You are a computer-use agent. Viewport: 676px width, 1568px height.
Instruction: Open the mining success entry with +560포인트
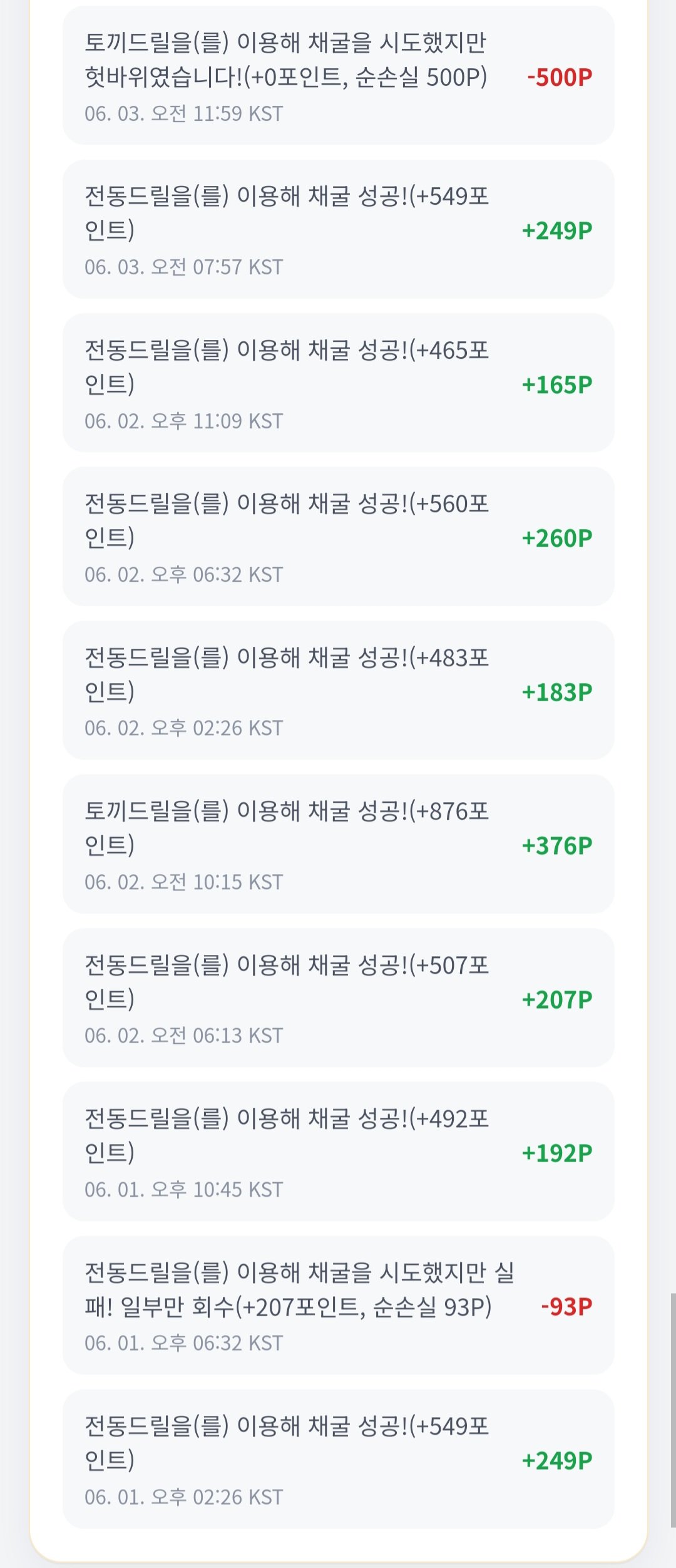pyautogui.click(x=338, y=537)
